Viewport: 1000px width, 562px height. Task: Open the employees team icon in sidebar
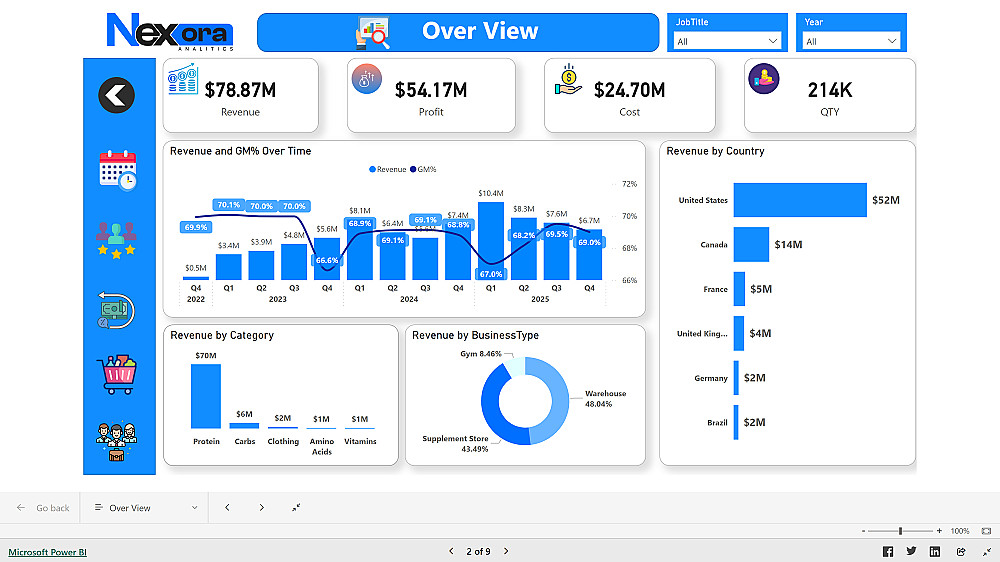tap(116, 441)
